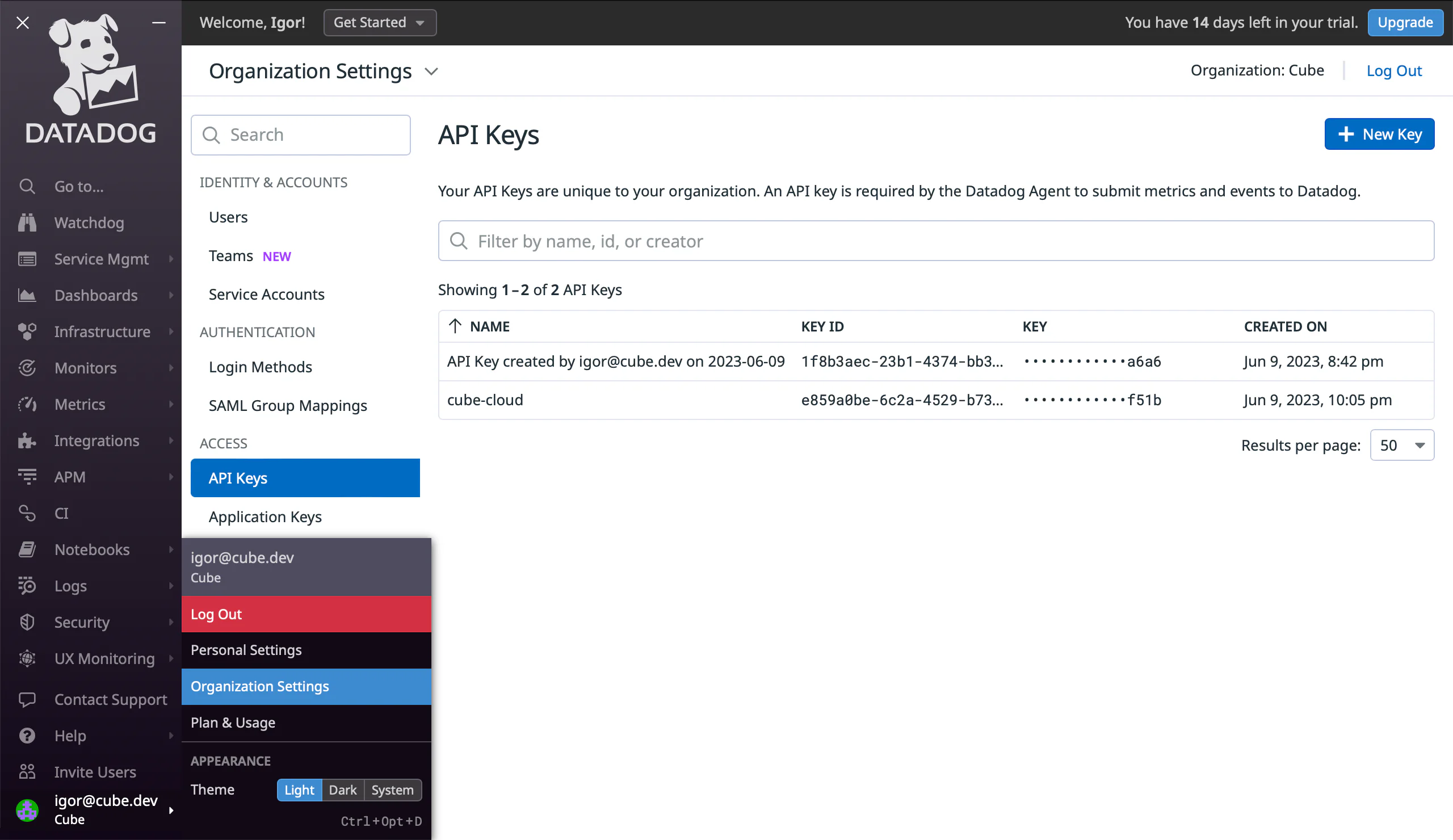Select Personal Settings in user popup
Screen dimensions: 1453x840
[x=246, y=650]
